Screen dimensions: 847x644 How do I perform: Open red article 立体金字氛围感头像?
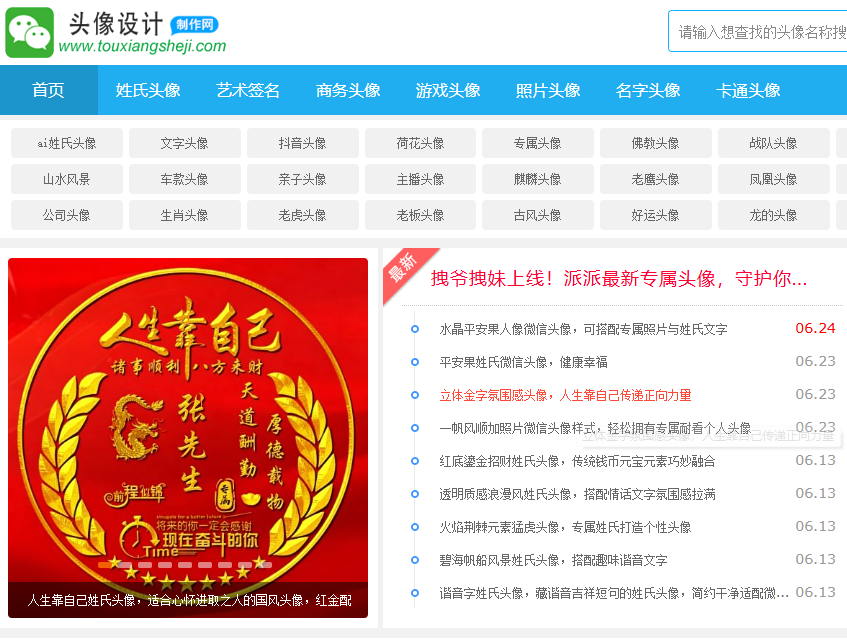pos(566,395)
